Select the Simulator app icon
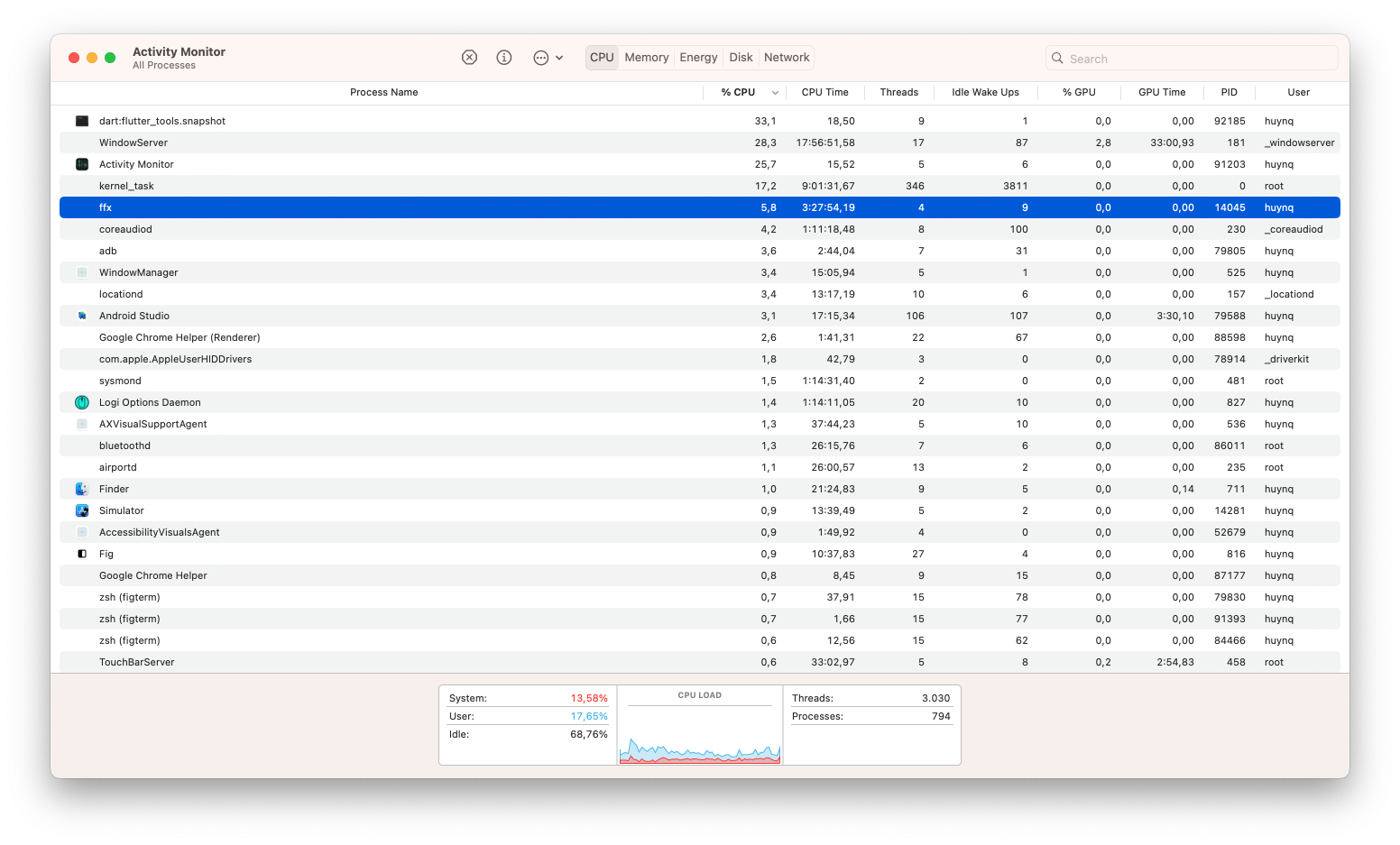1400x845 pixels. (x=81, y=510)
